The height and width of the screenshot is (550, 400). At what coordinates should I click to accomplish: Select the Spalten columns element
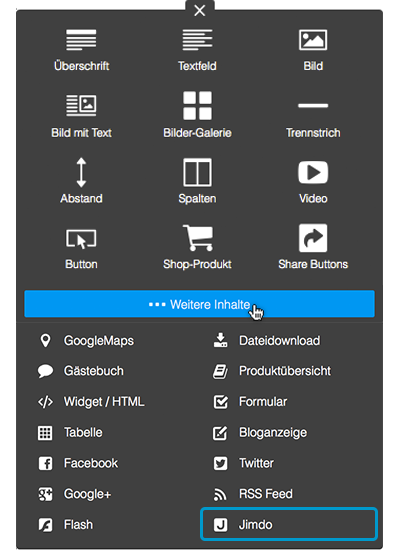coord(197,180)
